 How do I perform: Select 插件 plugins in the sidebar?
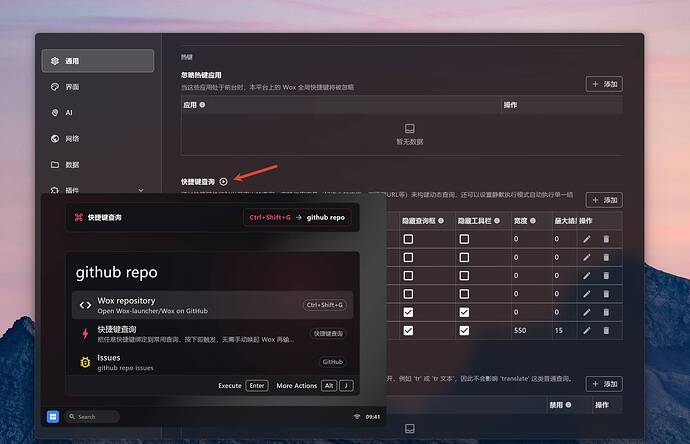point(72,190)
